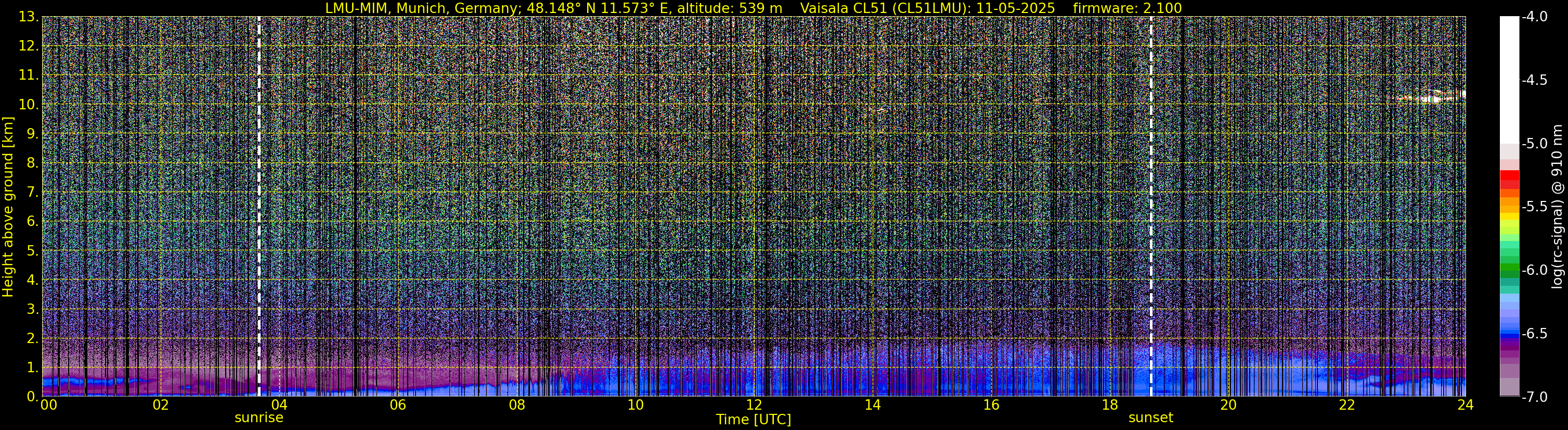Screen dimensions: 1568x430
Task: Click time axis tick '02'
Action: pos(160,405)
